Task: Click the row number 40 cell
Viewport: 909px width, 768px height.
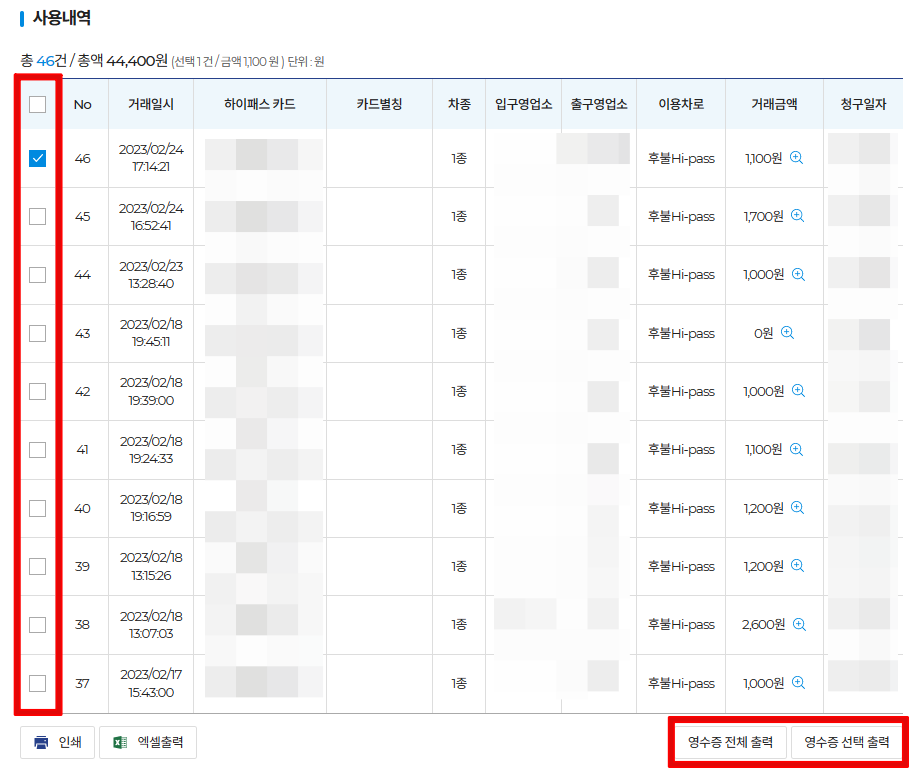Action: (x=82, y=508)
